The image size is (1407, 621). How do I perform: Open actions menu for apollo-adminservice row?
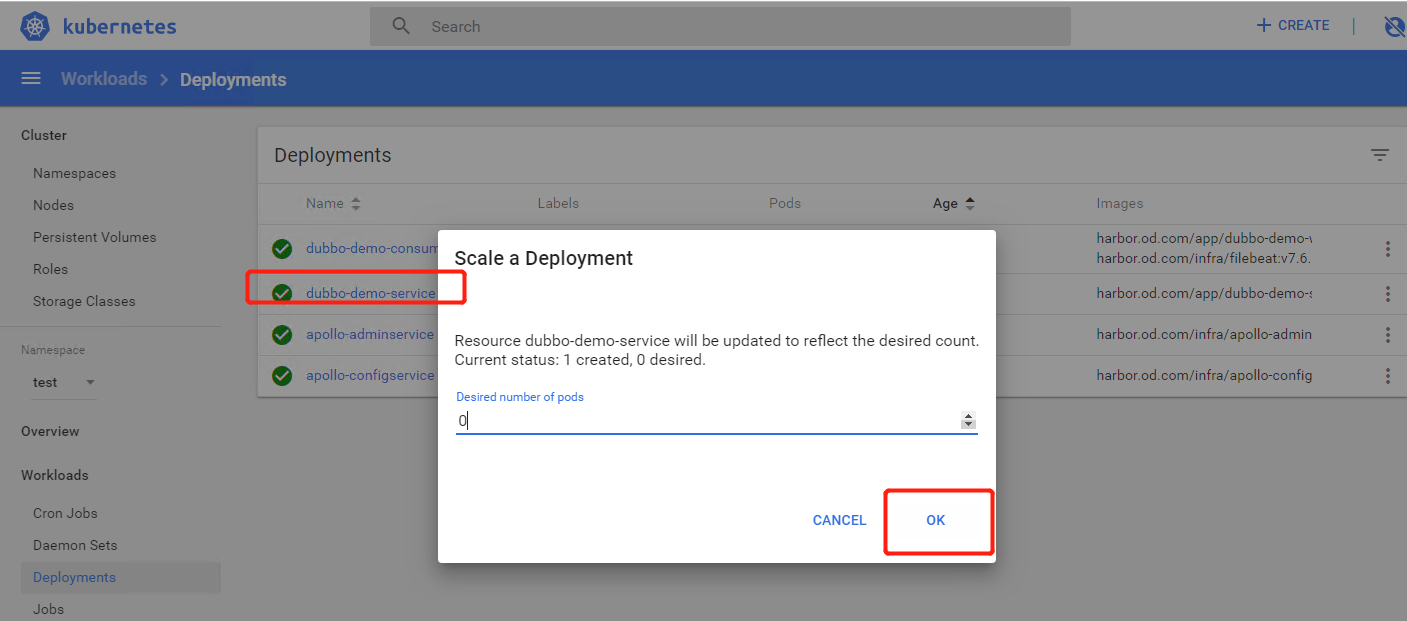click(x=1387, y=335)
